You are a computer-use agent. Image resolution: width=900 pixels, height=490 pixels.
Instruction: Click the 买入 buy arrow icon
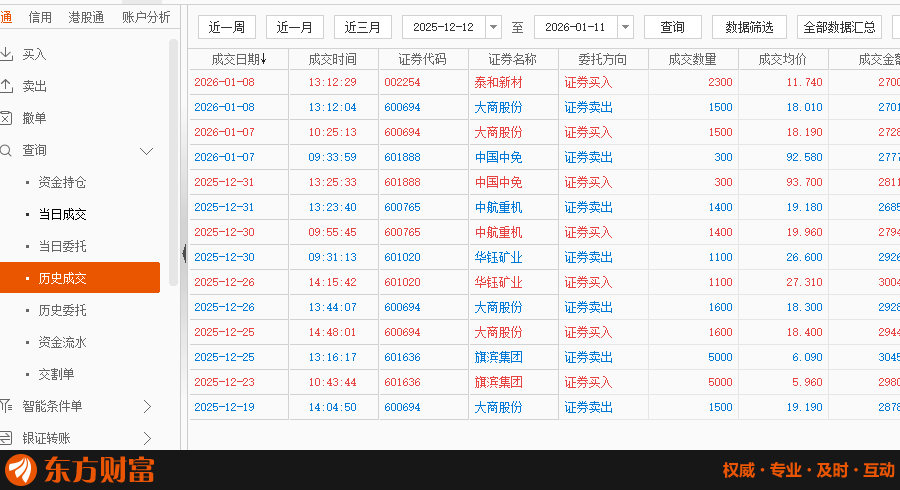(x=6, y=54)
